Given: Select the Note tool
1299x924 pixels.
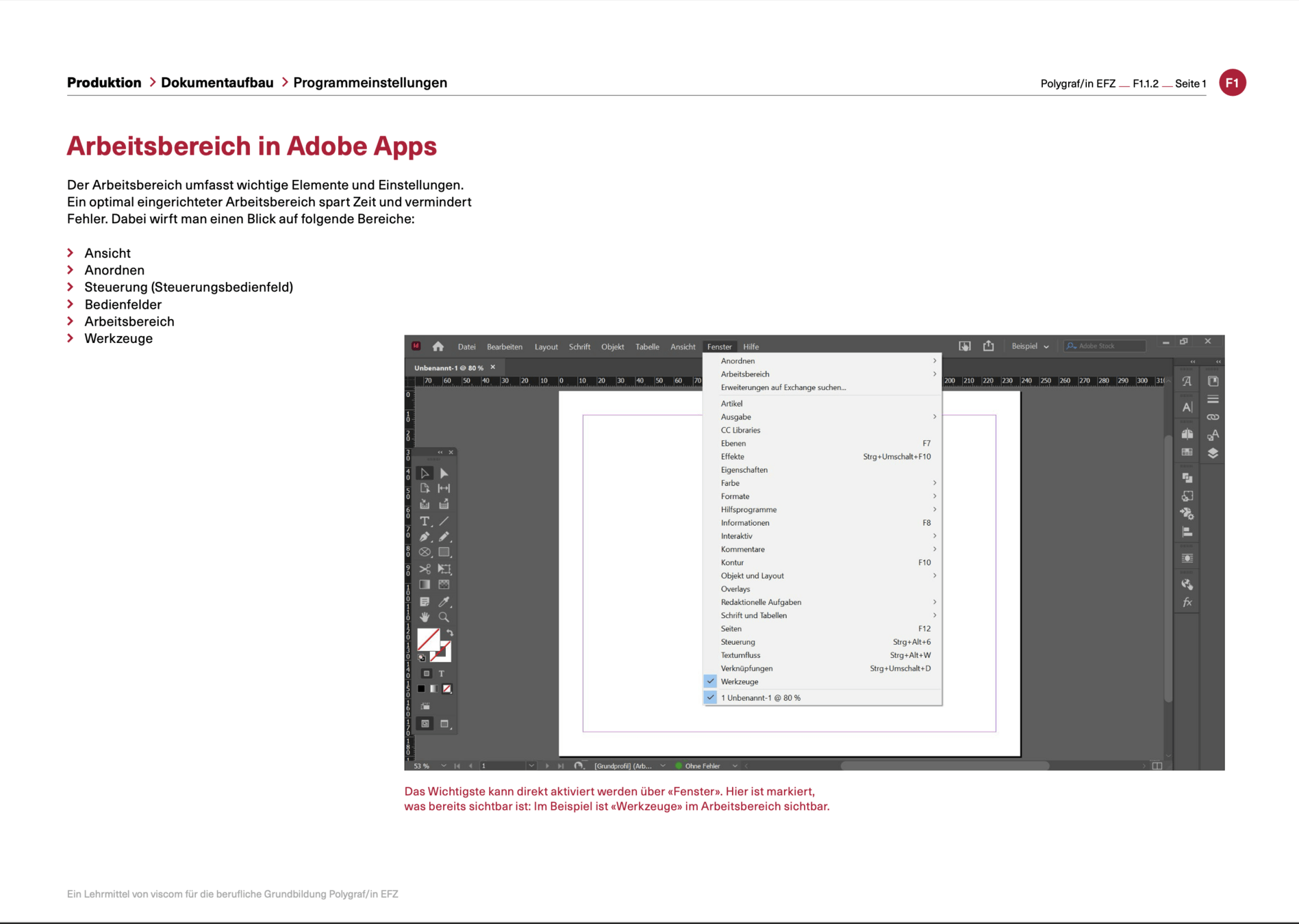Looking at the screenshot, I should tap(425, 602).
